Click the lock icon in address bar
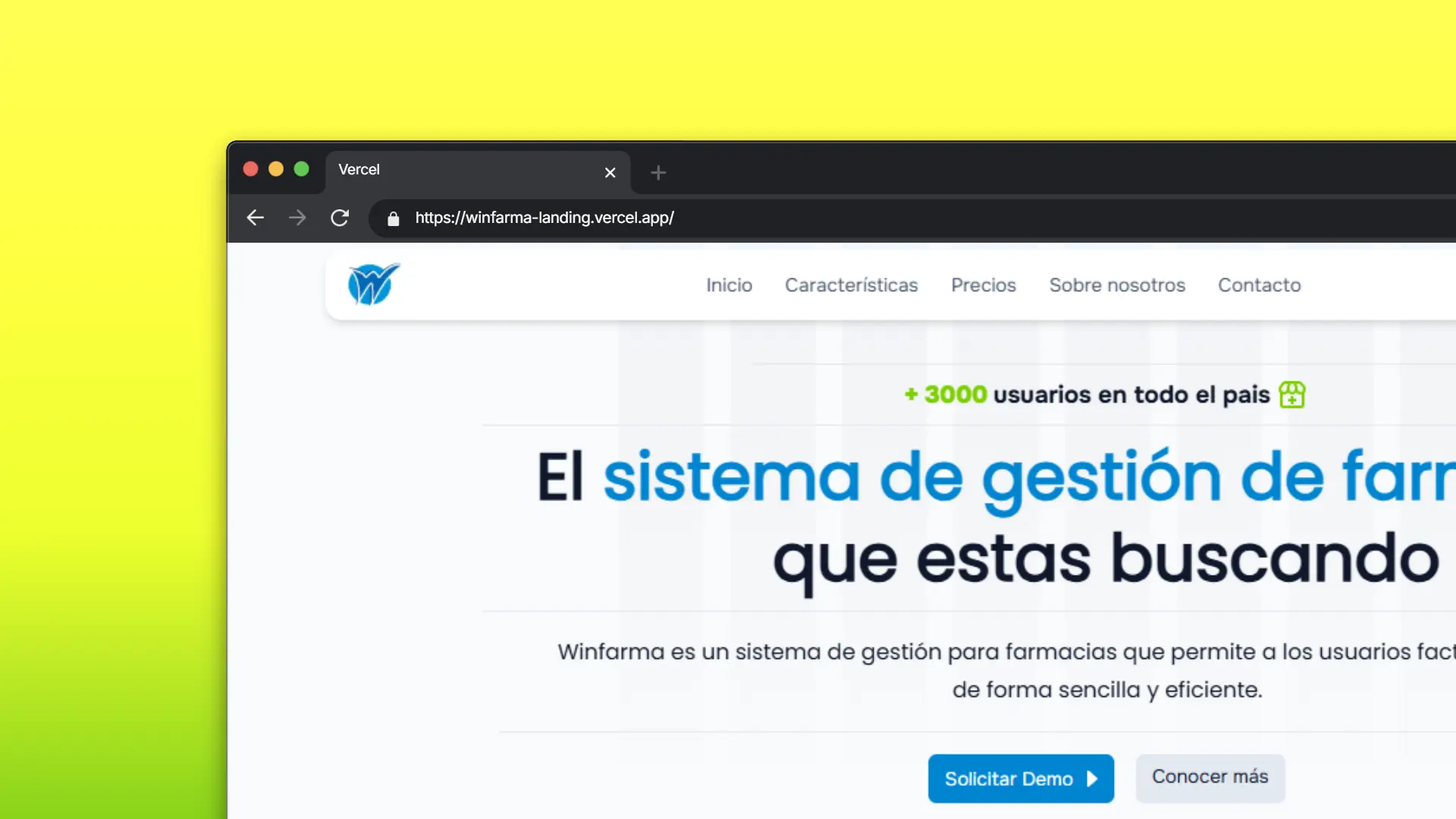Viewport: 1456px width, 819px height. (x=393, y=219)
